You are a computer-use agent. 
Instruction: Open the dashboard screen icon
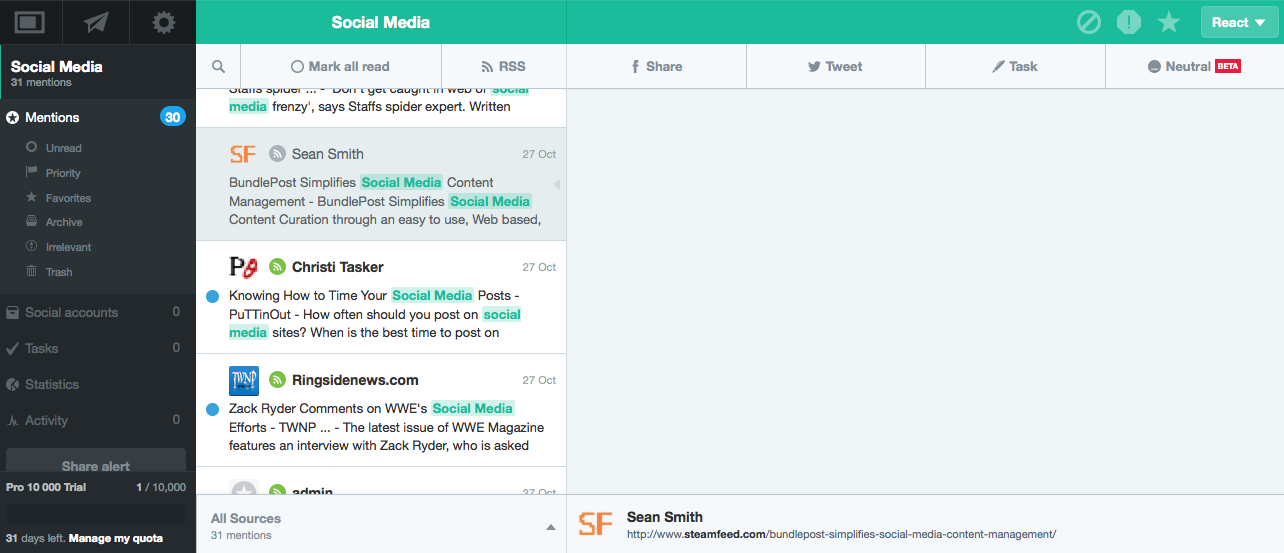coord(30,22)
